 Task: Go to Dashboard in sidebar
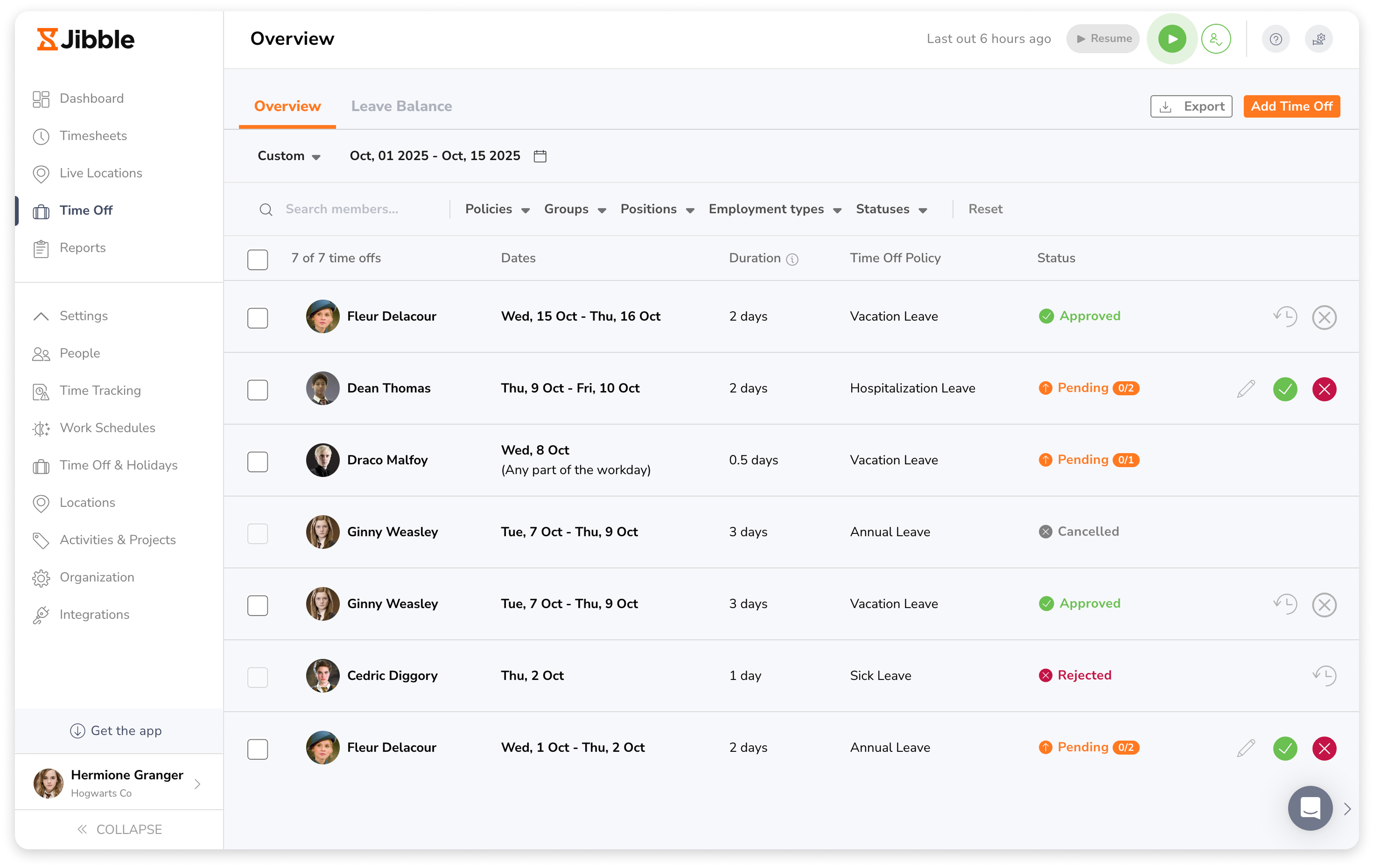(x=78, y=99)
